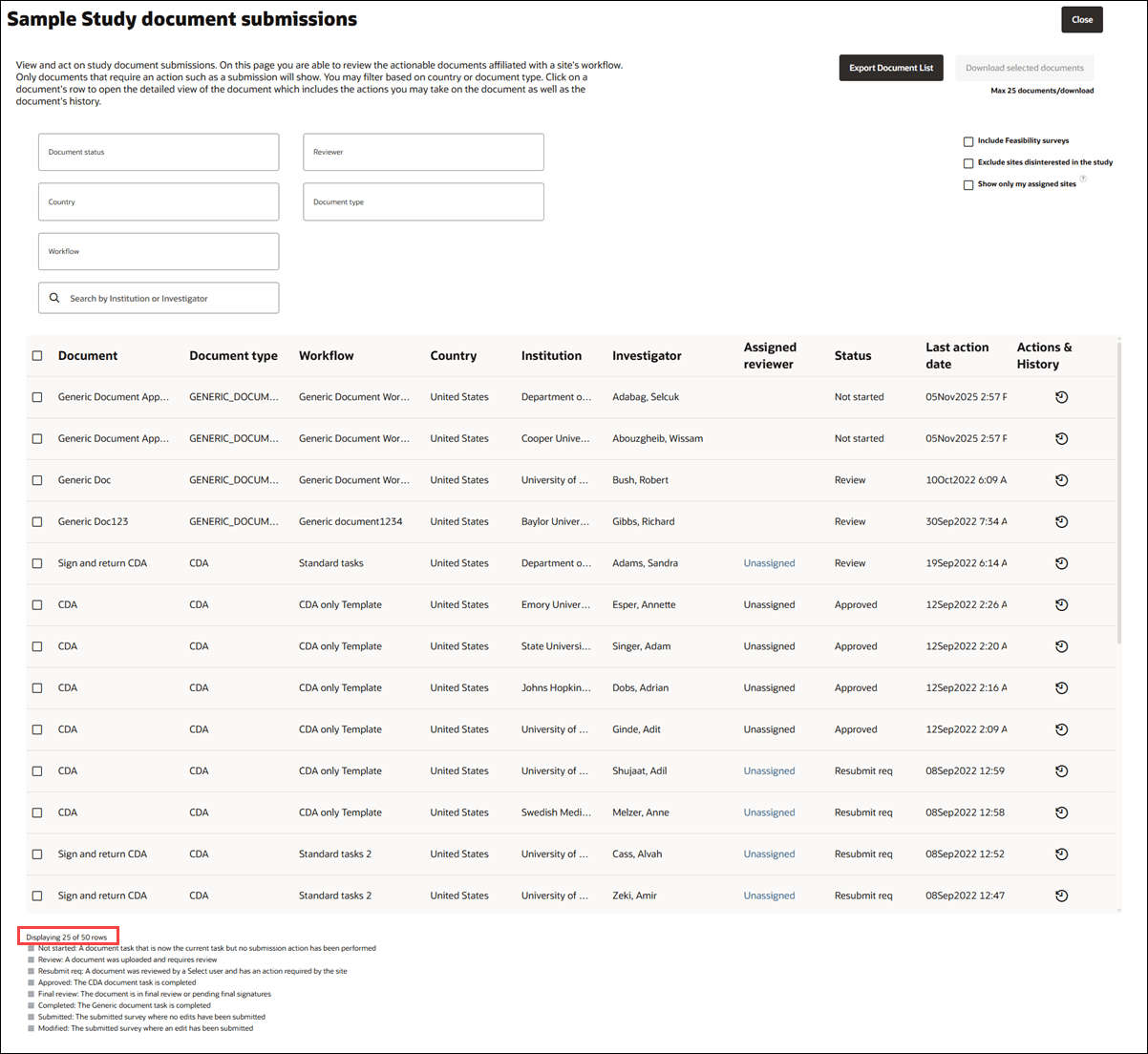Open history icon in Esper, Annette row
Screen dimensions: 1148x1054
tap(1061, 605)
